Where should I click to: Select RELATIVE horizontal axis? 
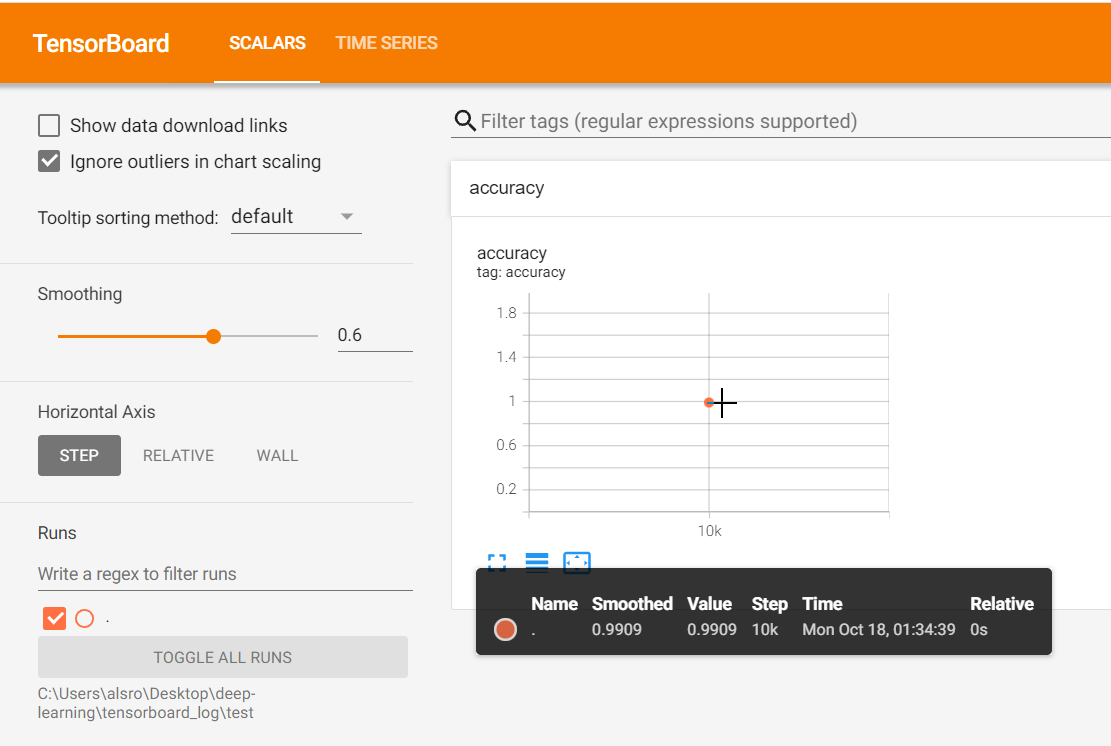pos(179,456)
